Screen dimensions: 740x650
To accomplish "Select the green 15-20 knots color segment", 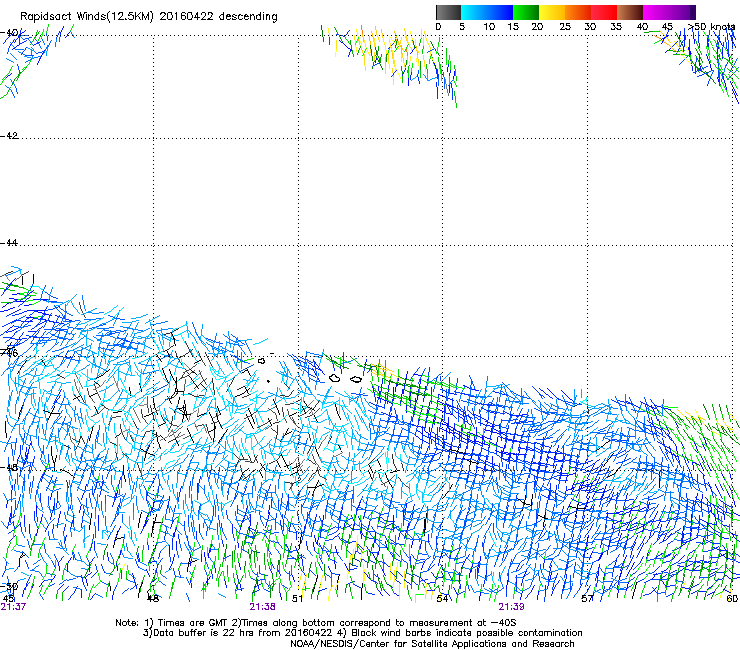I will [x=526, y=12].
